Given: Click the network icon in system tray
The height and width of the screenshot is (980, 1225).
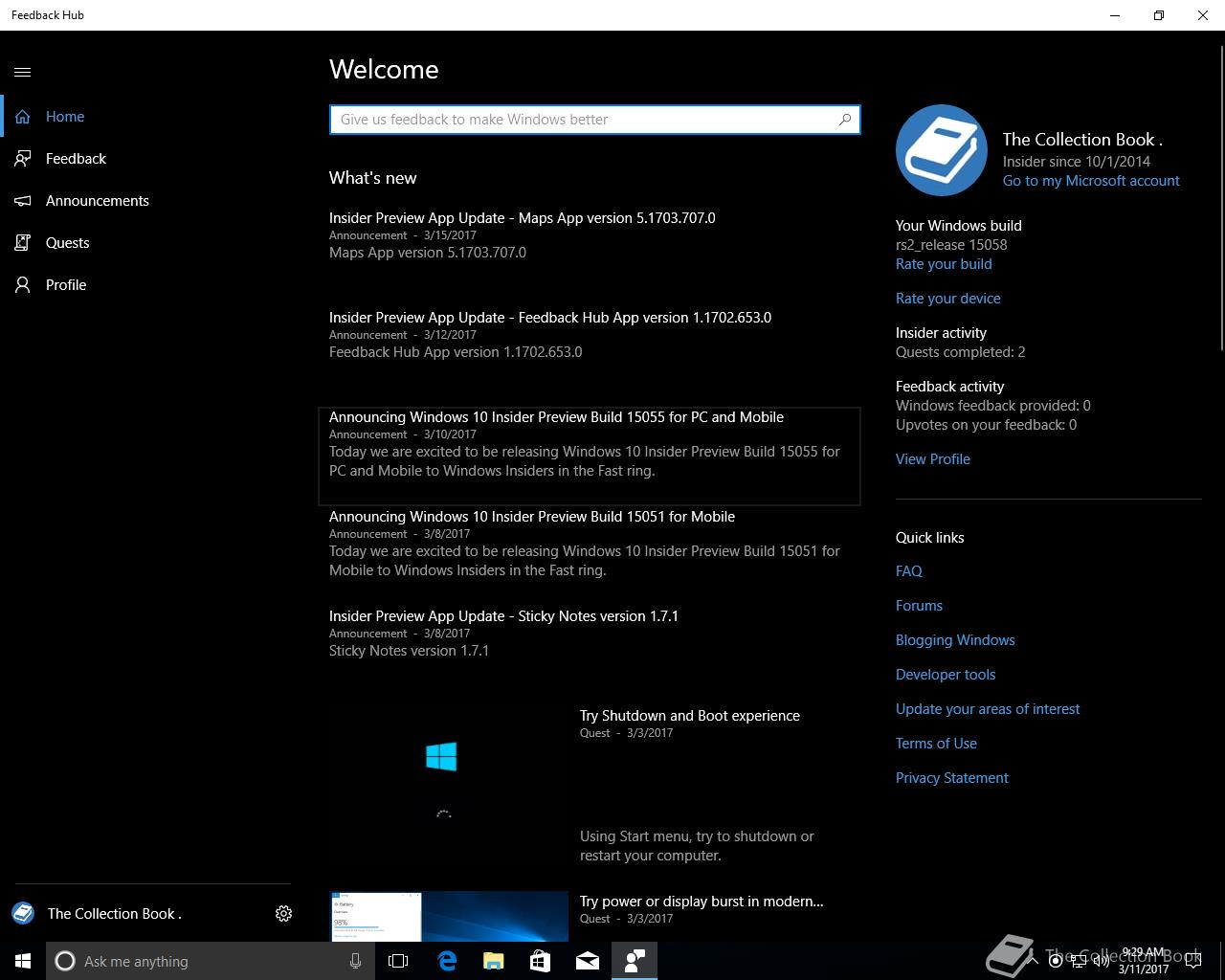Looking at the screenshot, I should coord(1079,961).
